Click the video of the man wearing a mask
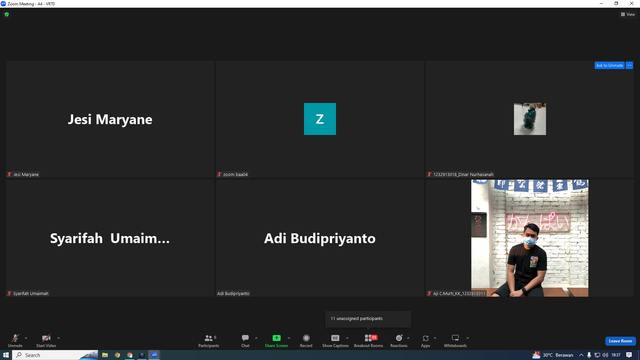The image size is (640, 360). 530,238
